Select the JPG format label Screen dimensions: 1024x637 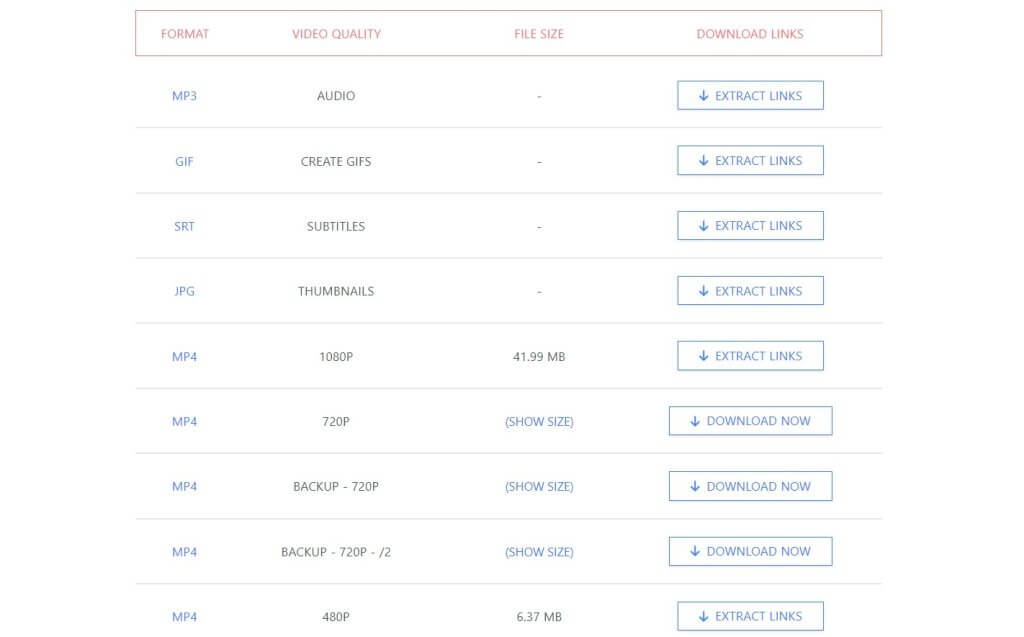tap(185, 291)
